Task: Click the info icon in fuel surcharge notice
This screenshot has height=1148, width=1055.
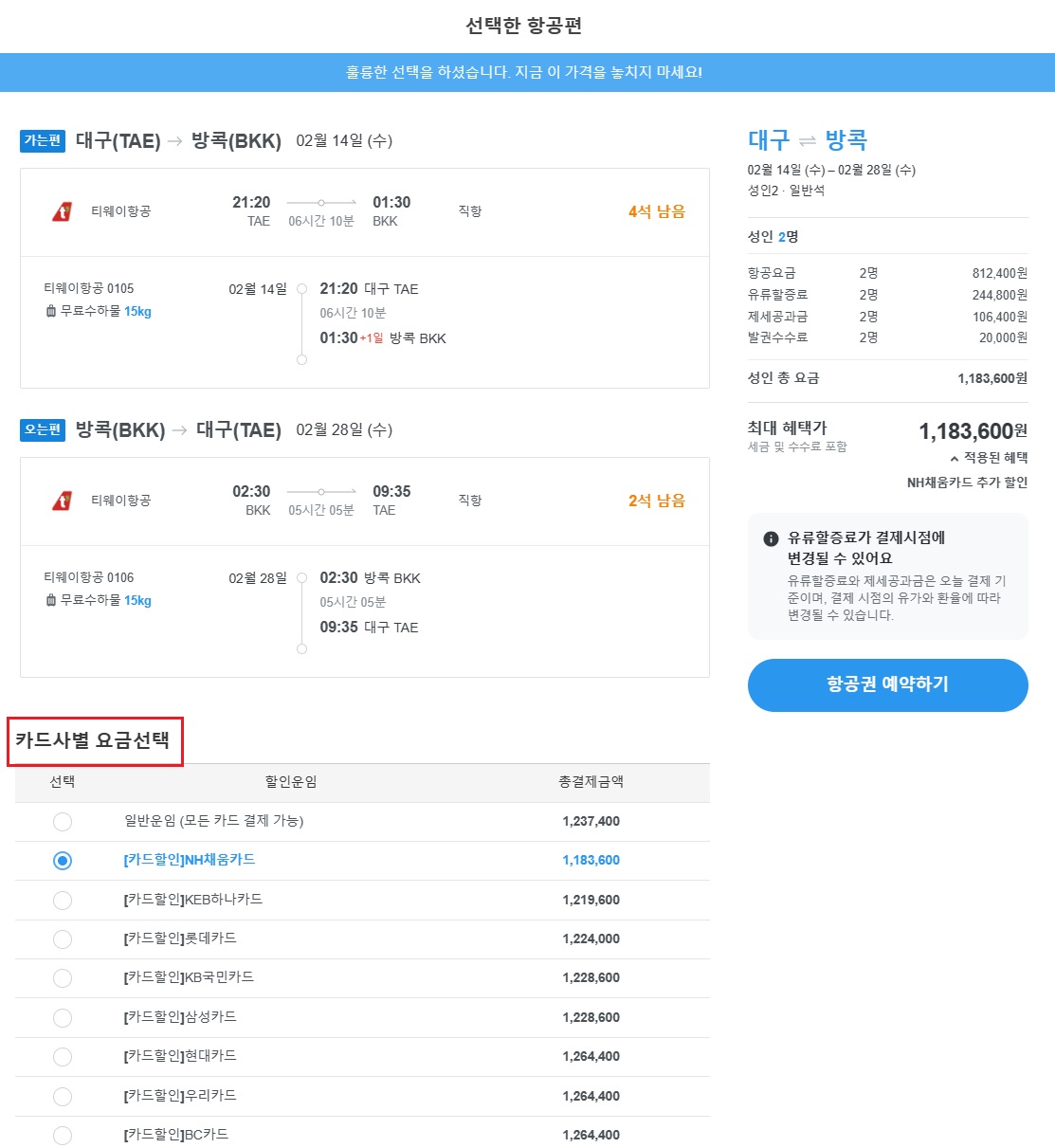Action: pos(771,538)
